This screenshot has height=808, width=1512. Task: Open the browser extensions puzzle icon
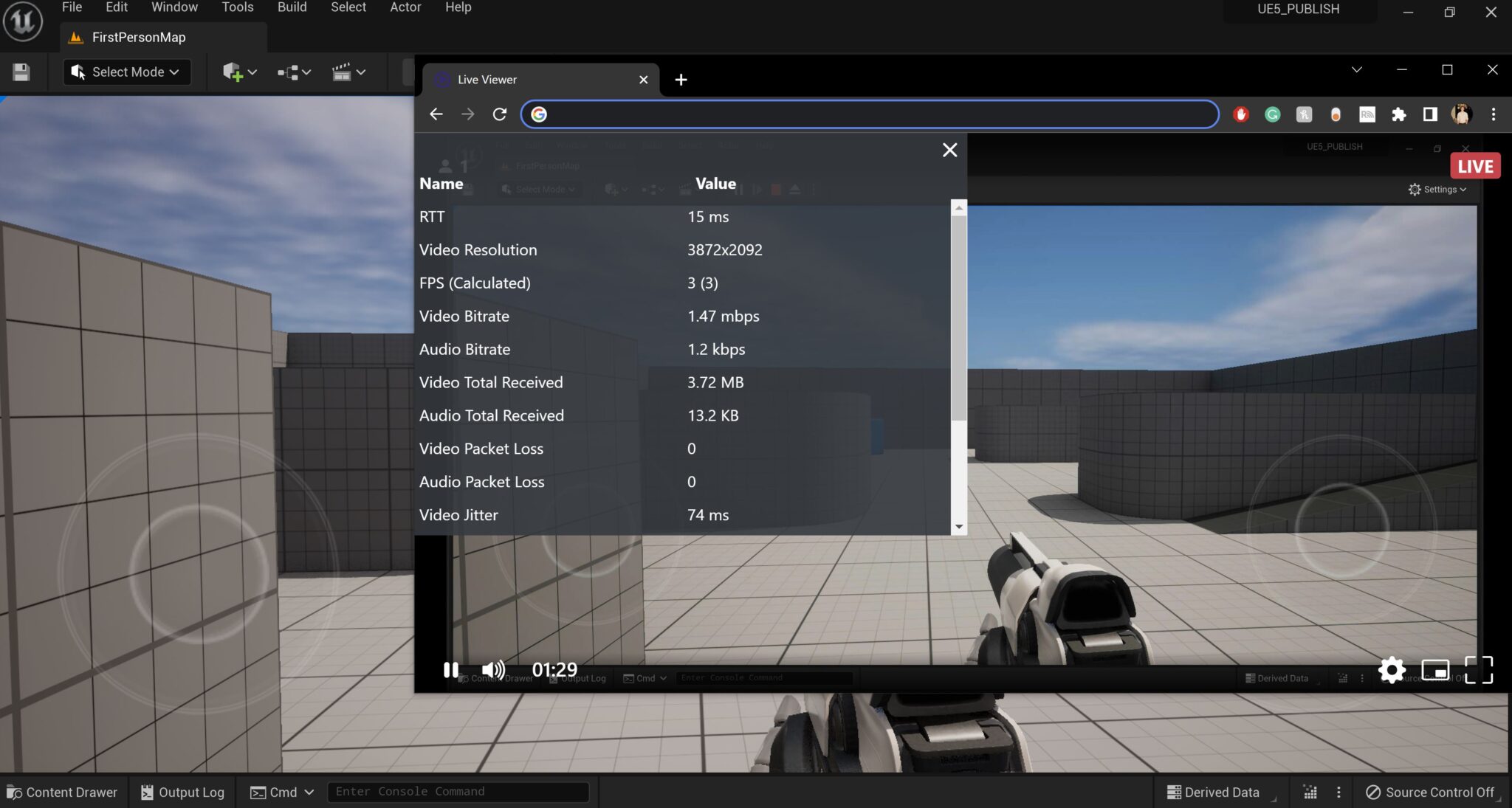(1398, 114)
